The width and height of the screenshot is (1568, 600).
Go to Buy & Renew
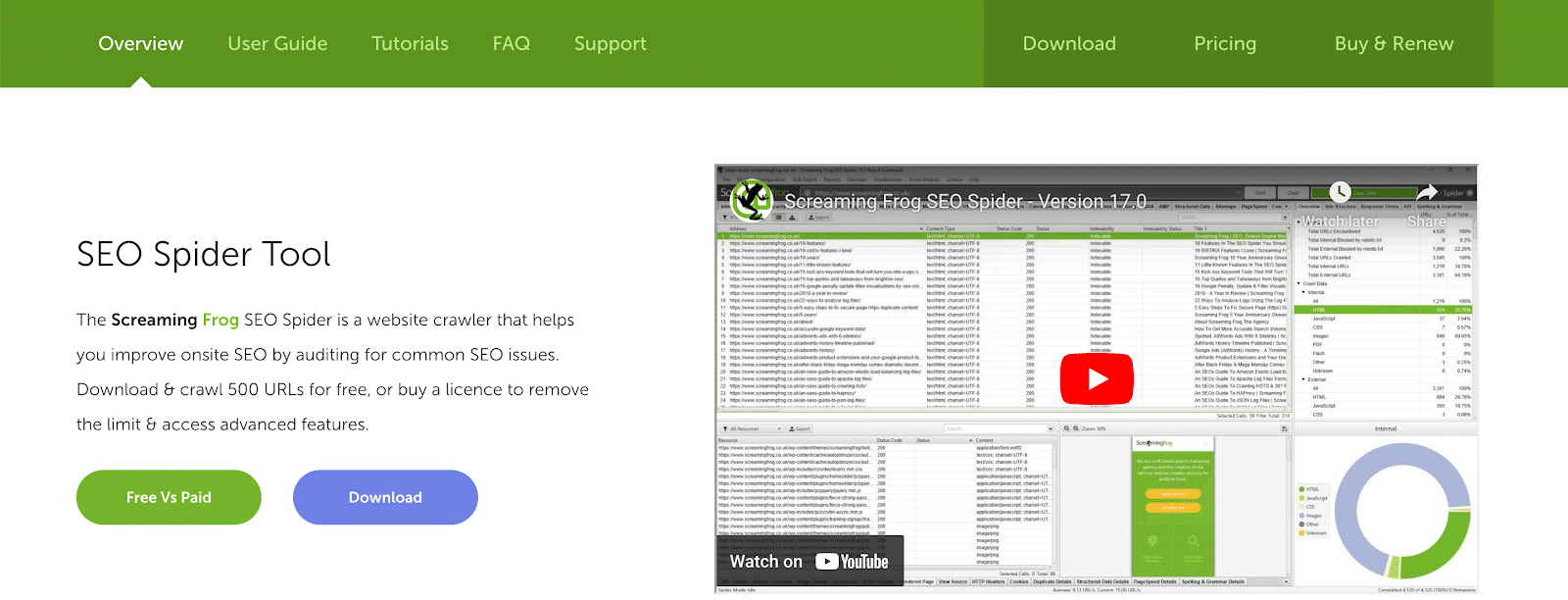coord(1394,44)
